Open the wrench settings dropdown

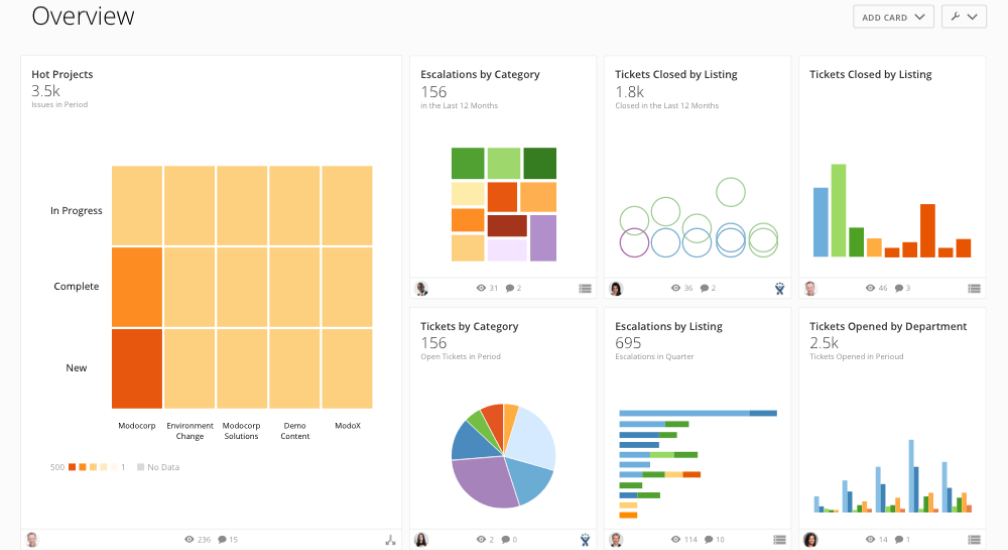pyautogui.click(x=964, y=17)
